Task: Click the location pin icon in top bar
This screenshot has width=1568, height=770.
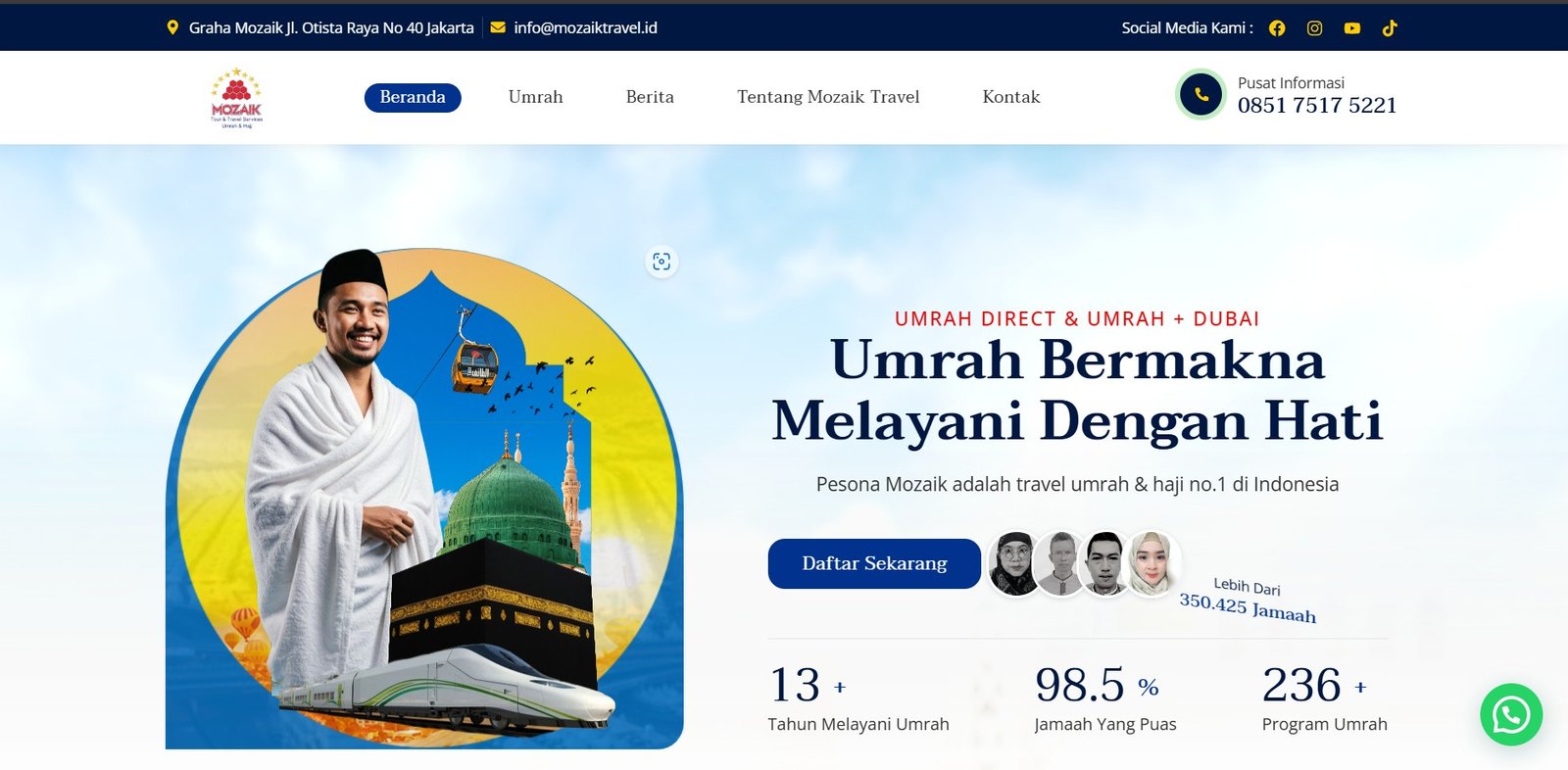Action: pos(172,27)
